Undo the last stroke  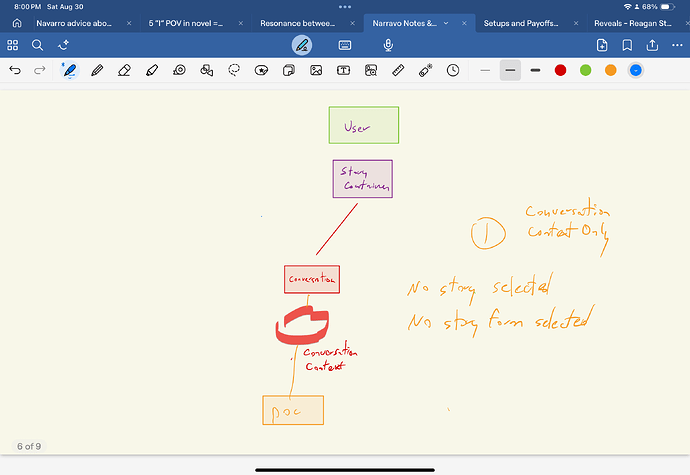(x=15, y=70)
